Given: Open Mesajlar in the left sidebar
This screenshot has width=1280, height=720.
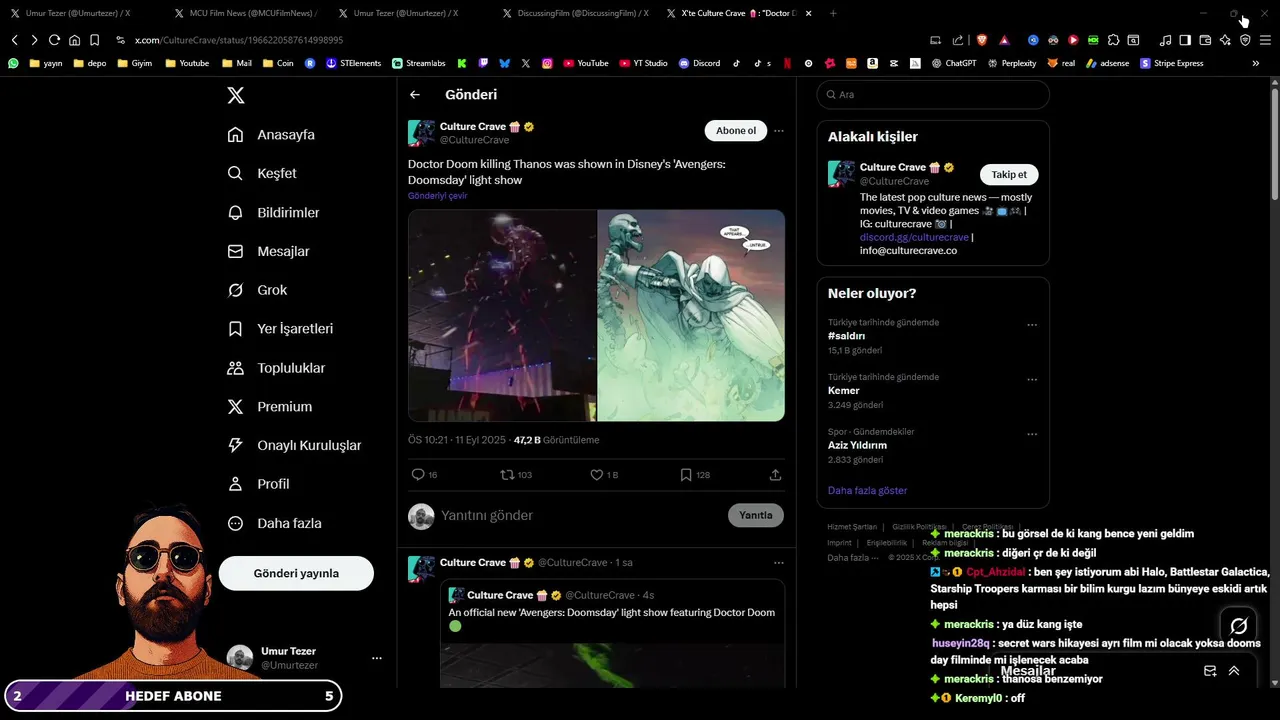Looking at the screenshot, I should [x=268, y=251].
